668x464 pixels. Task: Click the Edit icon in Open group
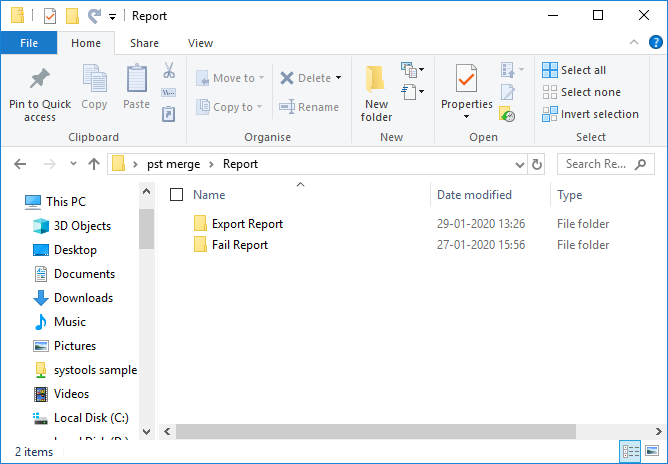507,92
